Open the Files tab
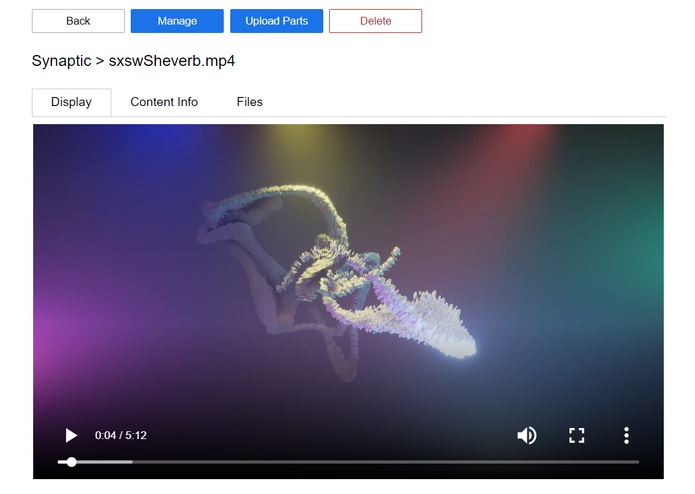 coord(250,102)
